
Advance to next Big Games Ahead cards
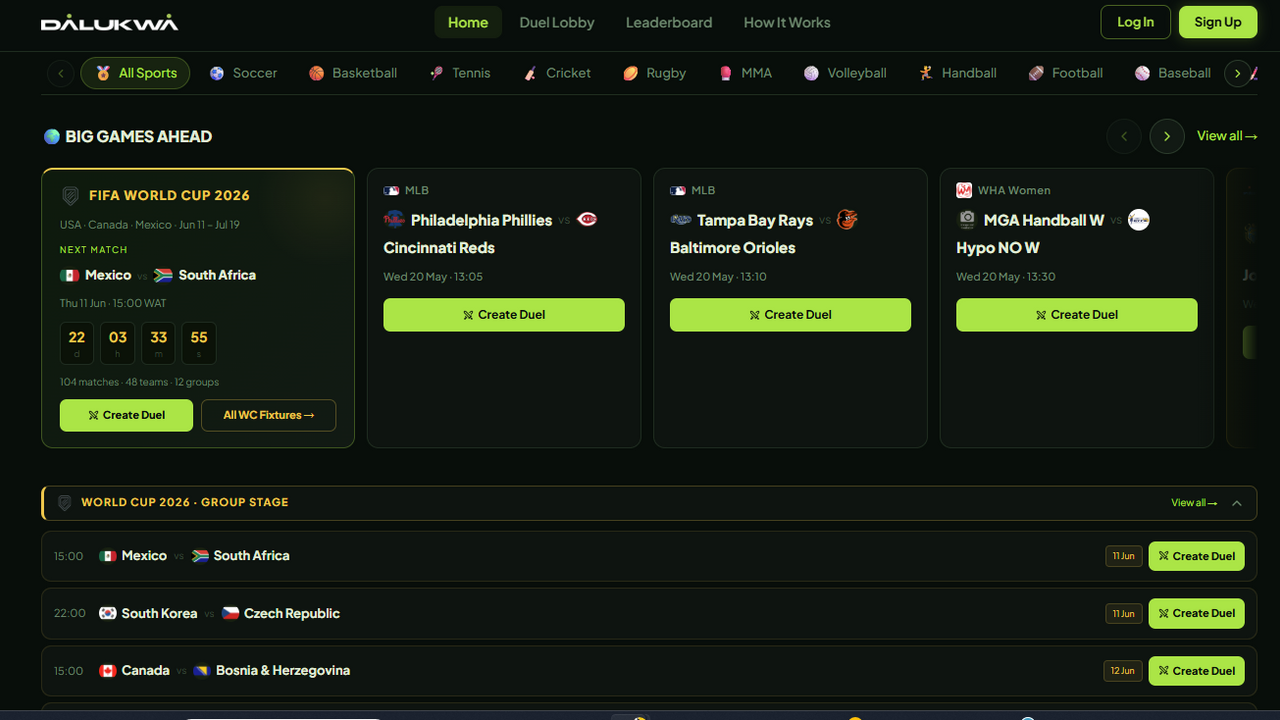pyautogui.click(x=1167, y=136)
